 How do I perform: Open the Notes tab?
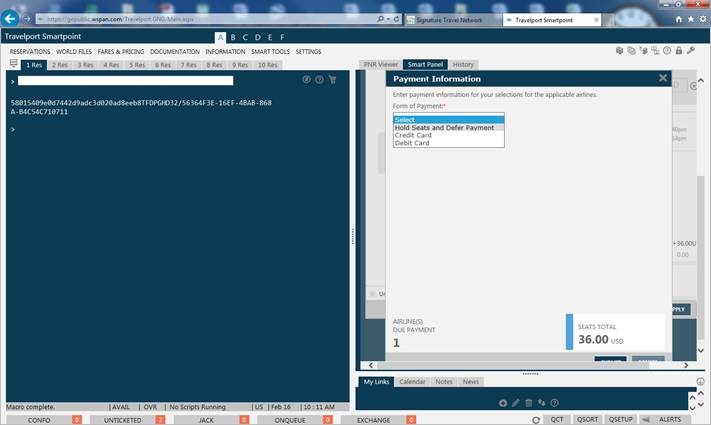point(444,381)
